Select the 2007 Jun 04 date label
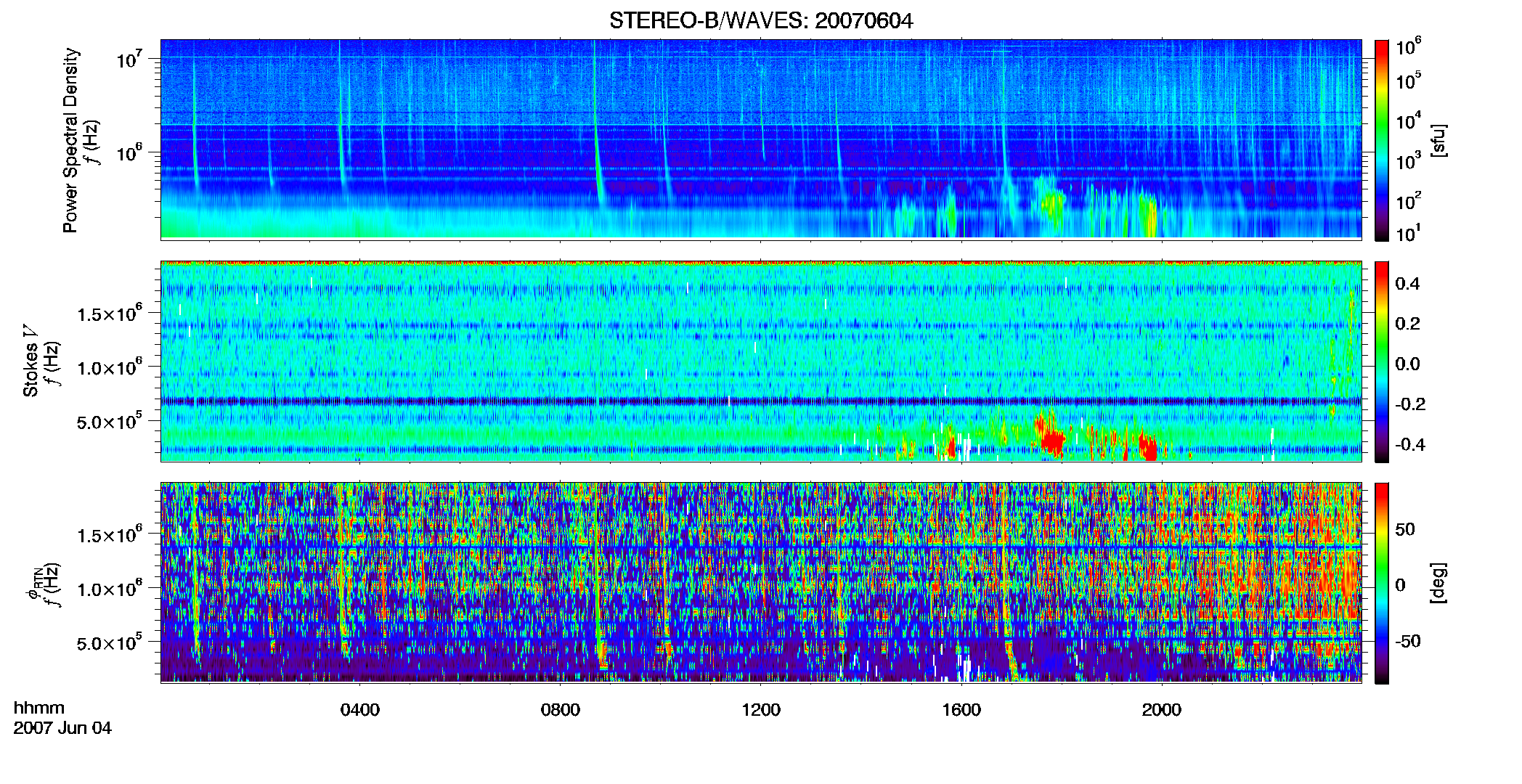Viewport: 1522px width, 784px height. (62, 728)
